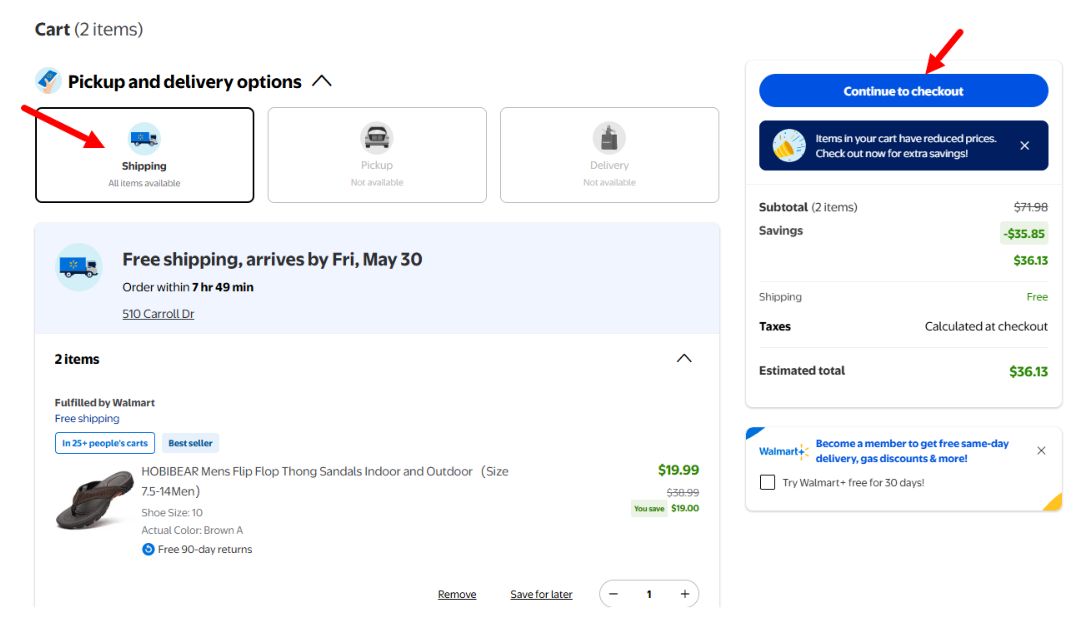Click Continue to checkout button
Image resolution: width=1088 pixels, height=618 pixels.
click(903, 91)
